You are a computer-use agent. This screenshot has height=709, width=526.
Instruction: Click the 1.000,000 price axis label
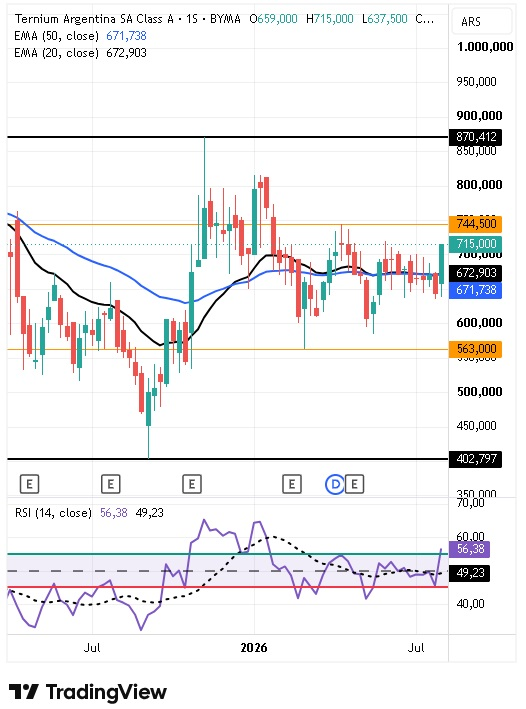point(485,47)
